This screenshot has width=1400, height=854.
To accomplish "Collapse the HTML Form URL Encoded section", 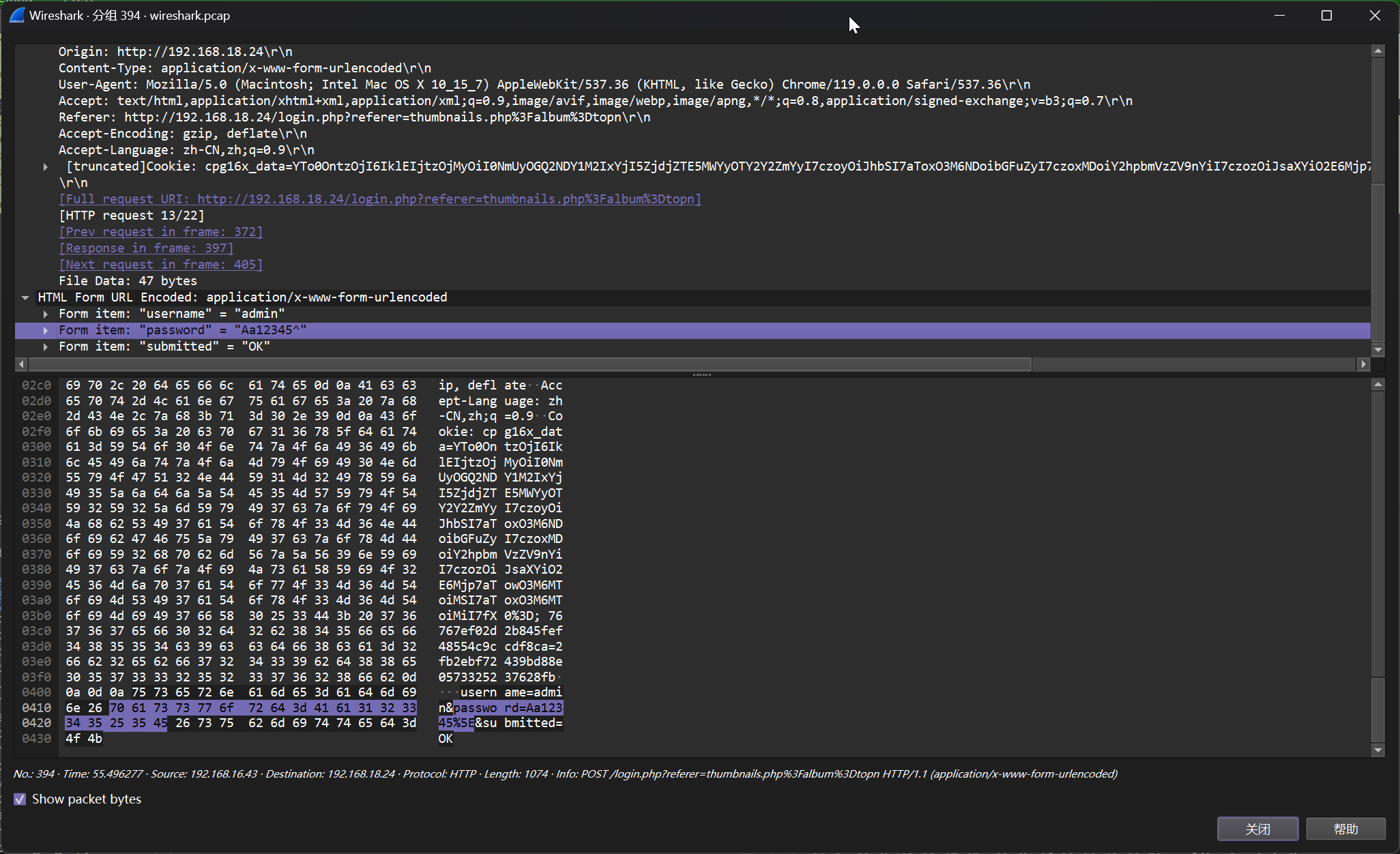I will coord(25,297).
